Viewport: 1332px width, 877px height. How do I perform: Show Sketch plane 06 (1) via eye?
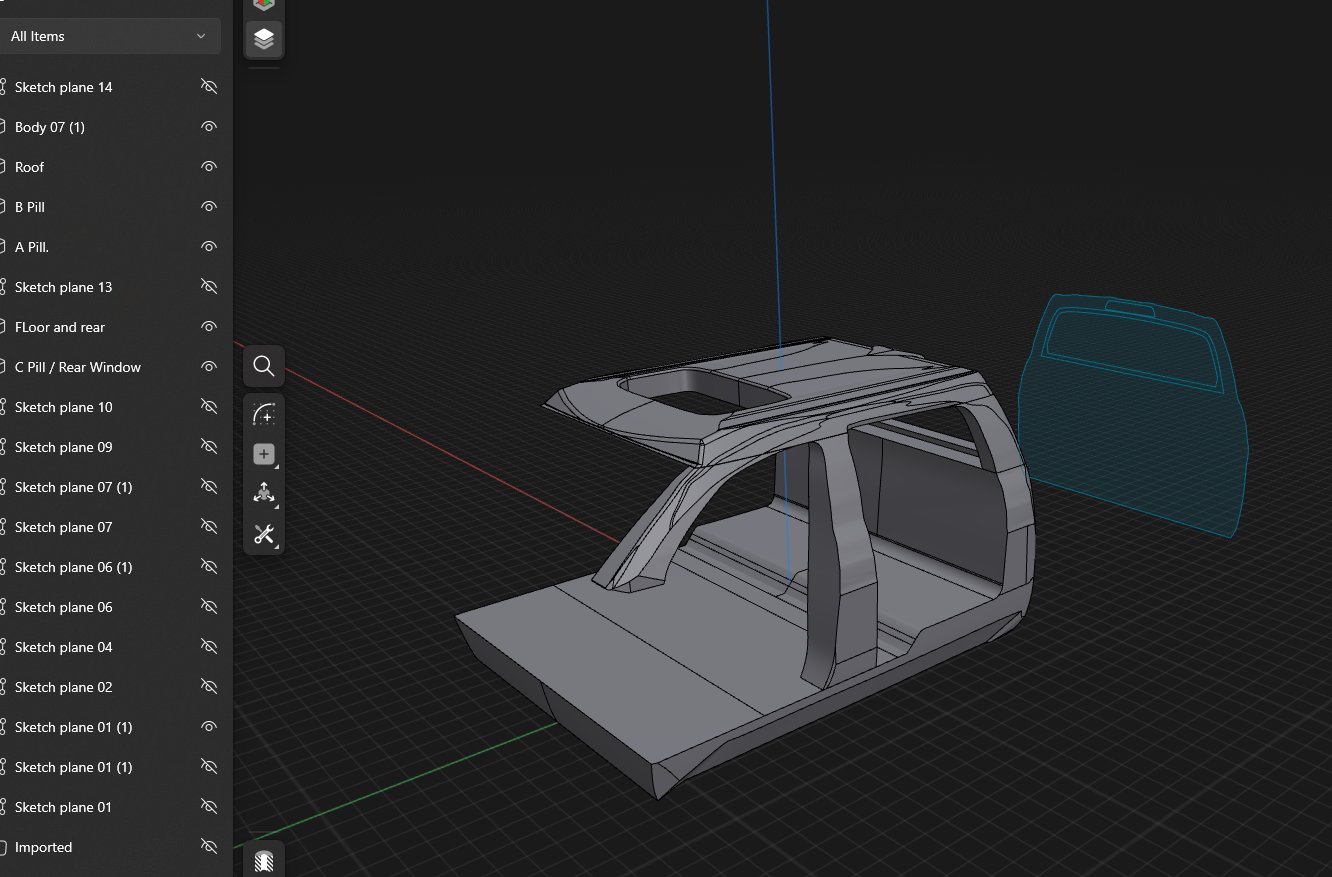point(209,567)
